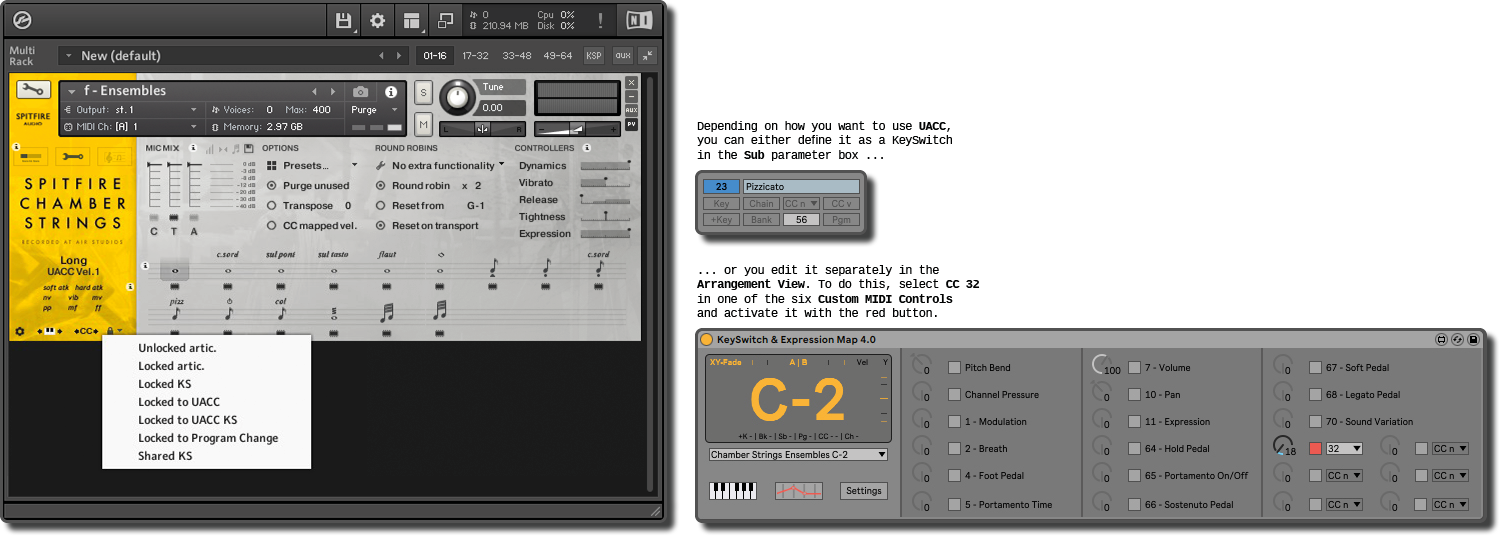Open the Kontakt save files menu icon

point(344,20)
